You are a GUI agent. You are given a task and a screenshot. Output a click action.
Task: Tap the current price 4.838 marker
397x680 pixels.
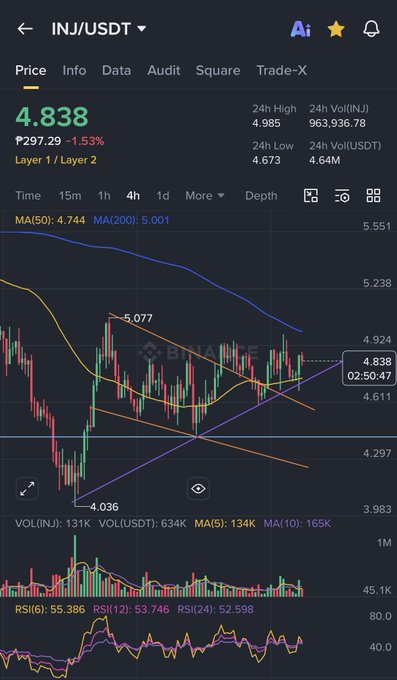coord(369,368)
